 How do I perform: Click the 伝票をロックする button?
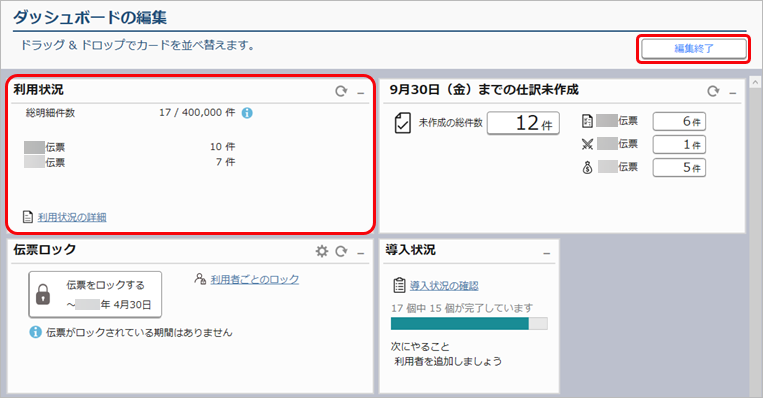click(x=95, y=294)
